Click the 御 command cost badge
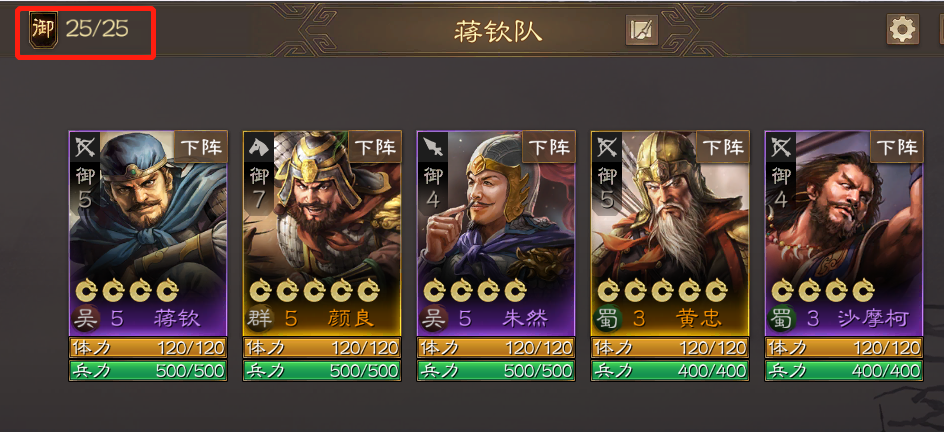Screen dimensions: 944x432 [43, 29]
